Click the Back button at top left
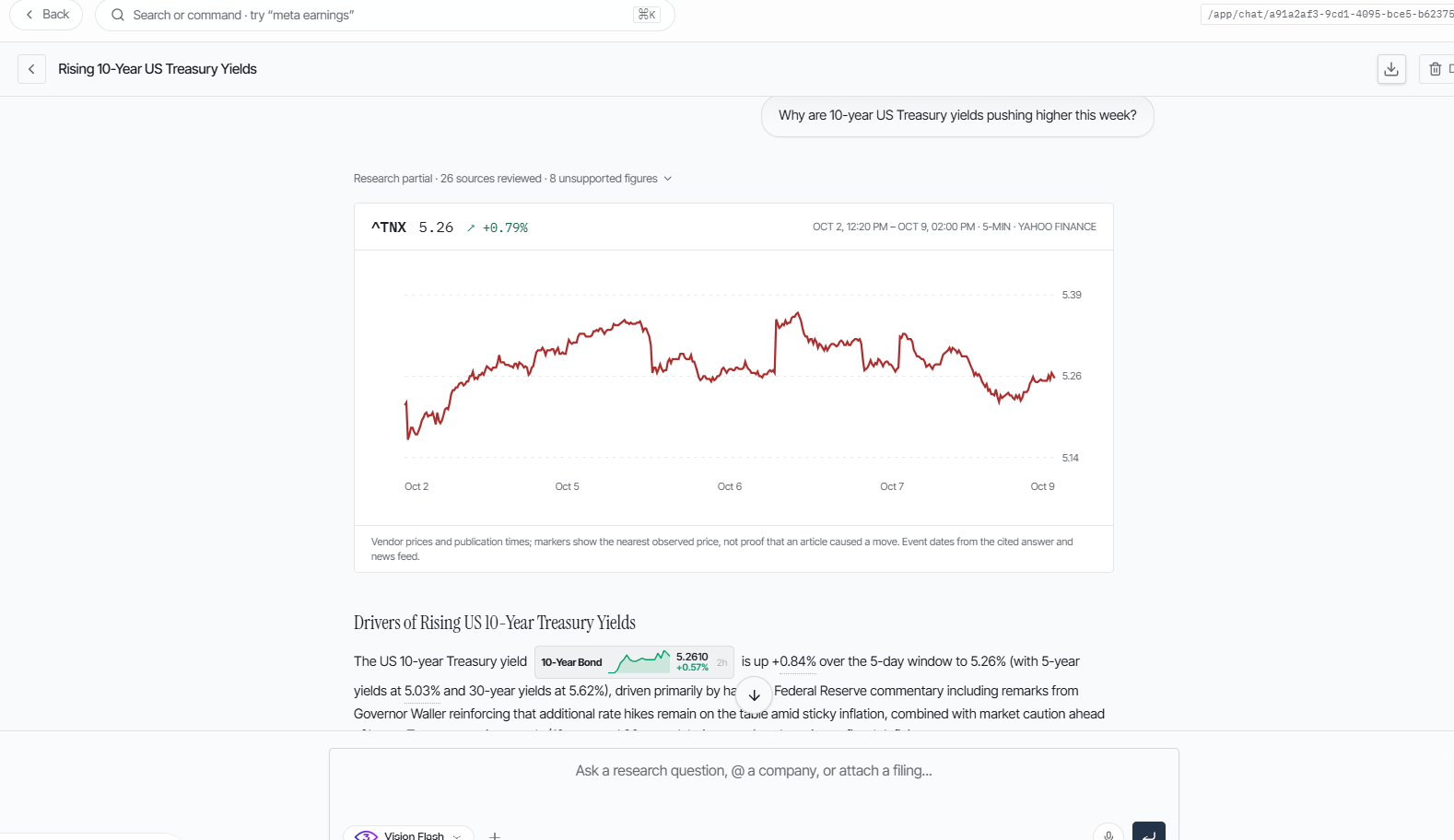This screenshot has height=840, width=1454. click(x=46, y=15)
